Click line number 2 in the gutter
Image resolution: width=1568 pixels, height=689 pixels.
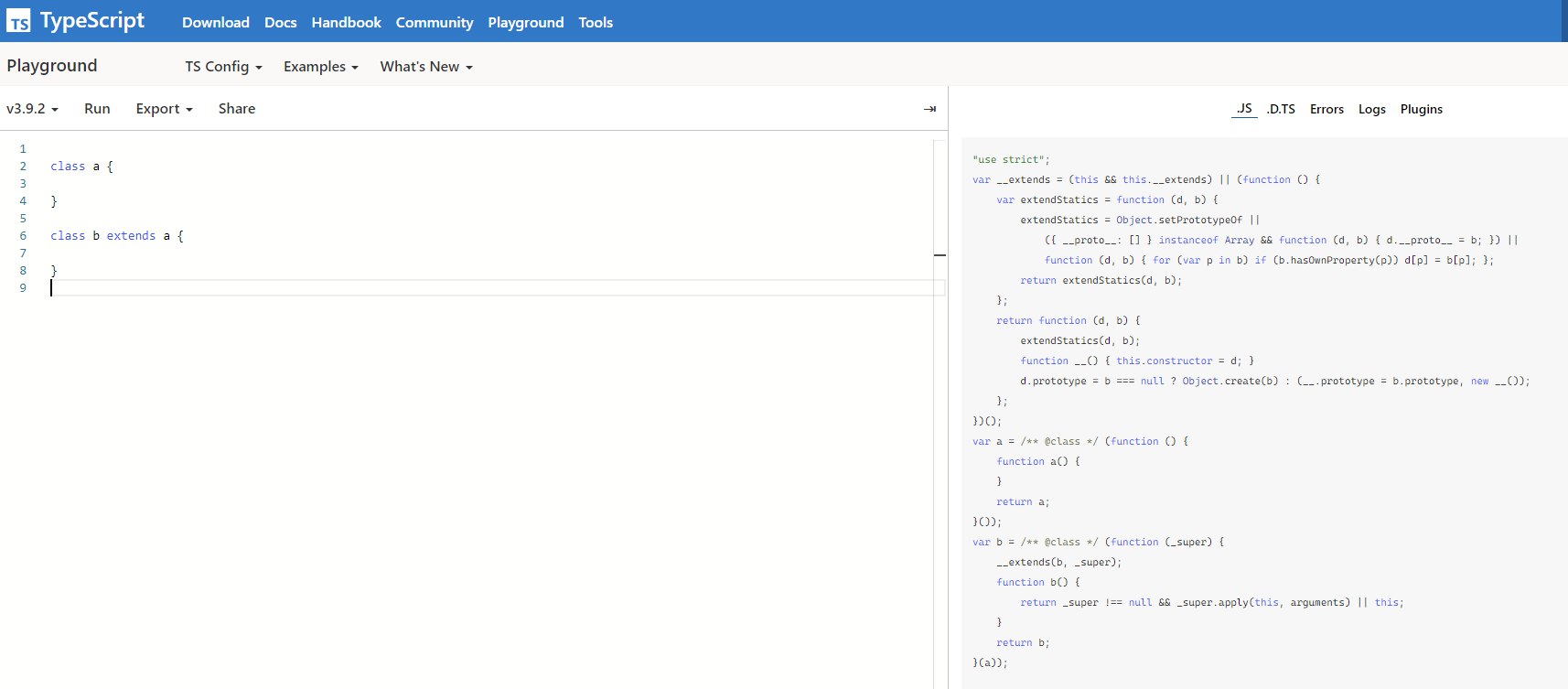pos(23,167)
